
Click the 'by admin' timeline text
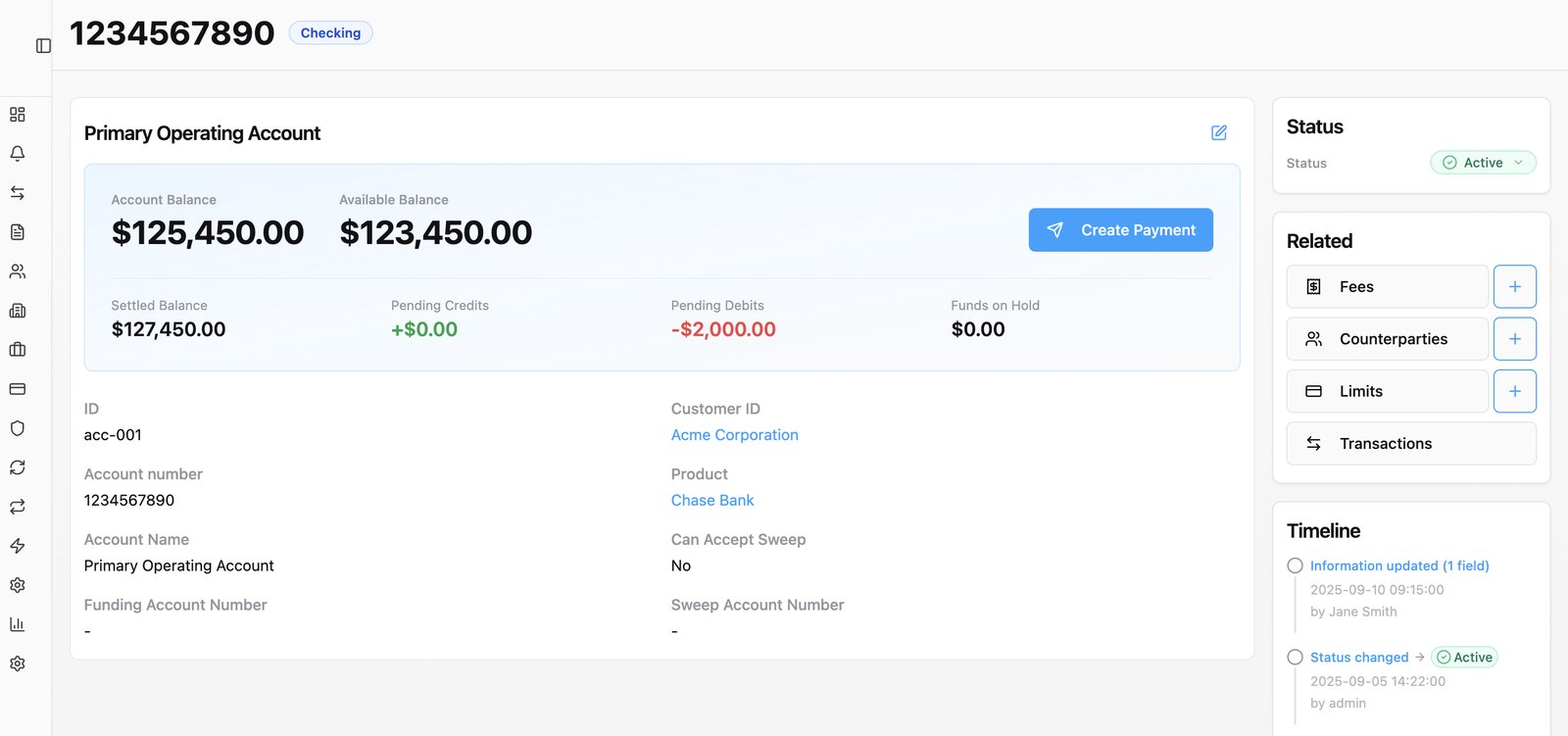pyautogui.click(x=1338, y=704)
